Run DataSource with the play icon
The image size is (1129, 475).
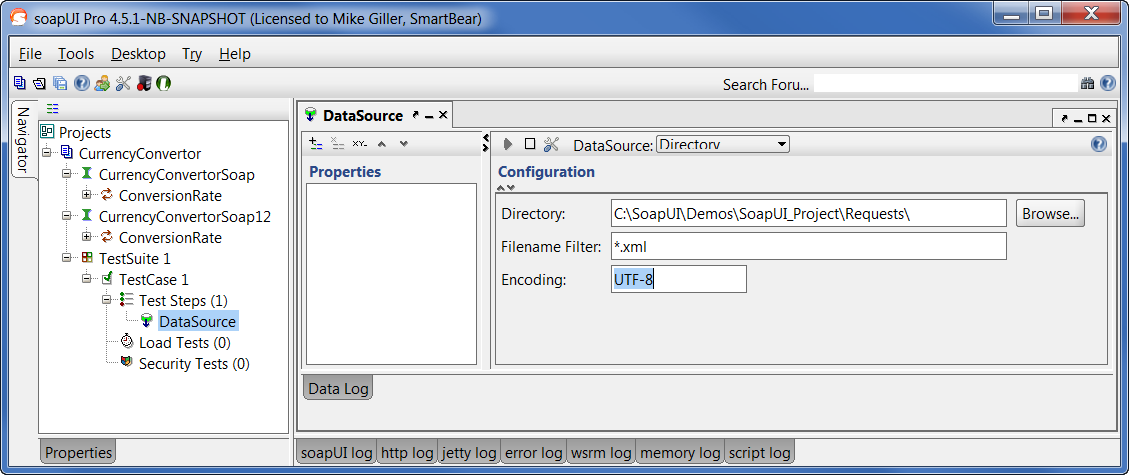point(508,144)
